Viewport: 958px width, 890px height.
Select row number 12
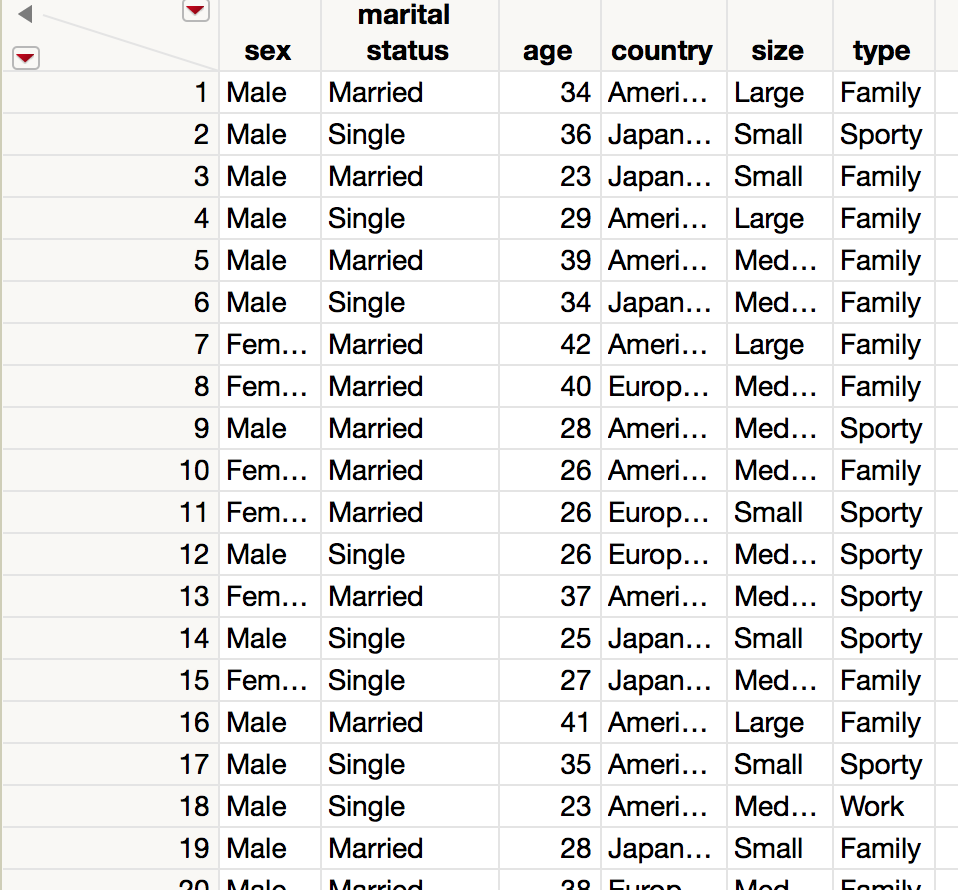194,555
